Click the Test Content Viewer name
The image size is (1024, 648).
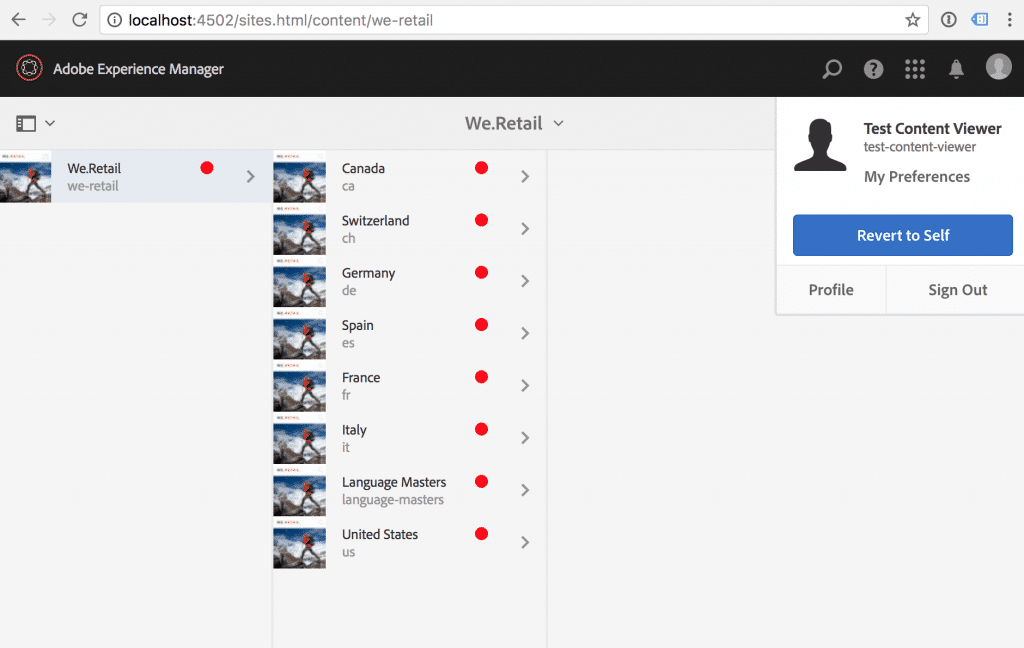pos(932,128)
